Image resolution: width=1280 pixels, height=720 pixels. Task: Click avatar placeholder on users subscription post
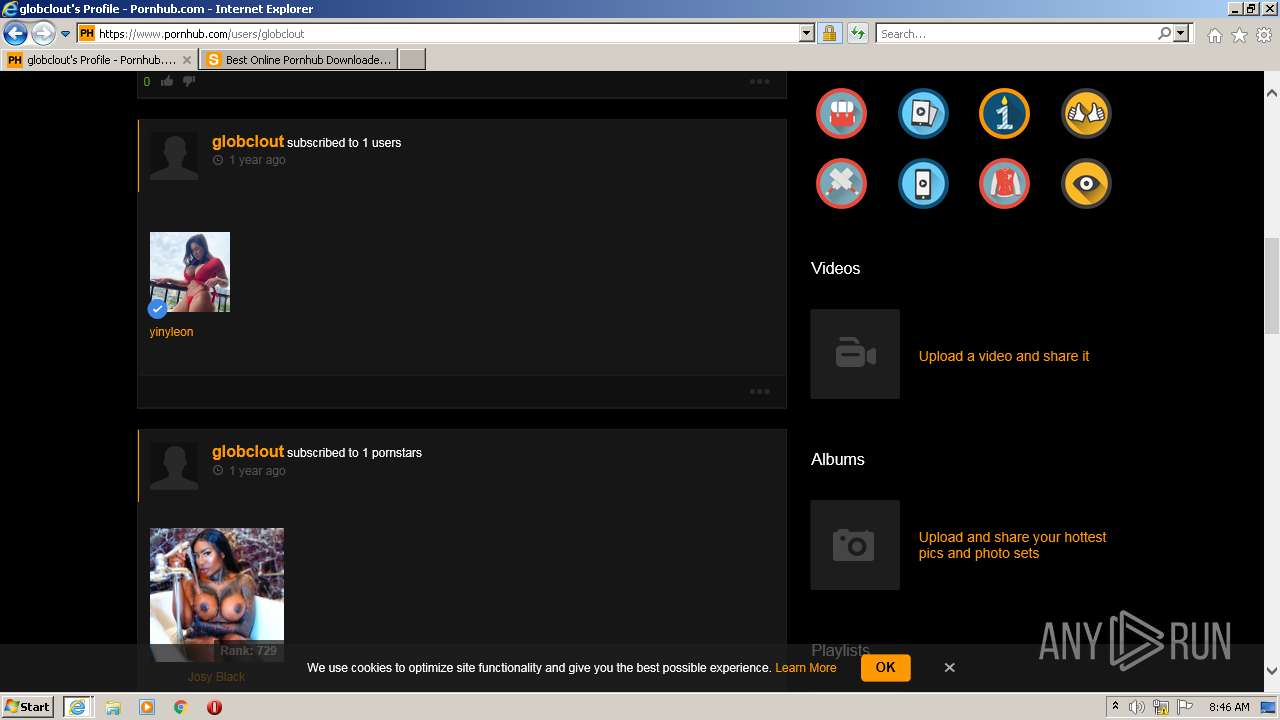click(174, 156)
